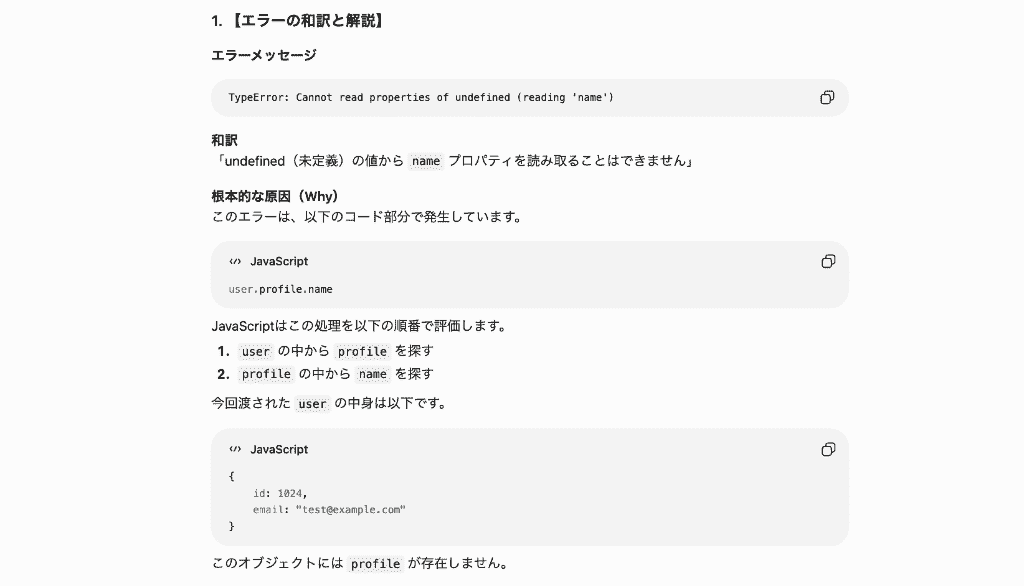Screen dimensions: 1024x586
Task: Click the email test@example.com code line
Action: [329, 510]
